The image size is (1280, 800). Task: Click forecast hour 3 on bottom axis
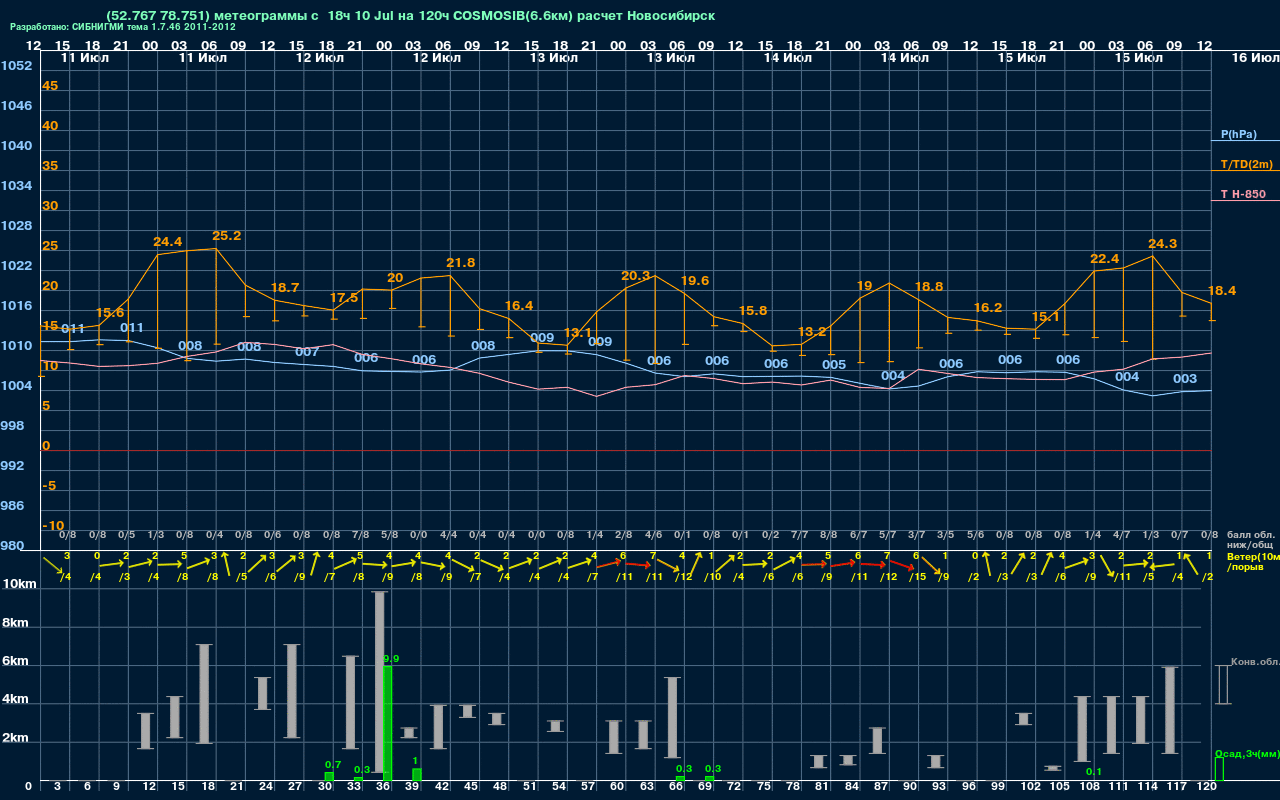[57, 787]
